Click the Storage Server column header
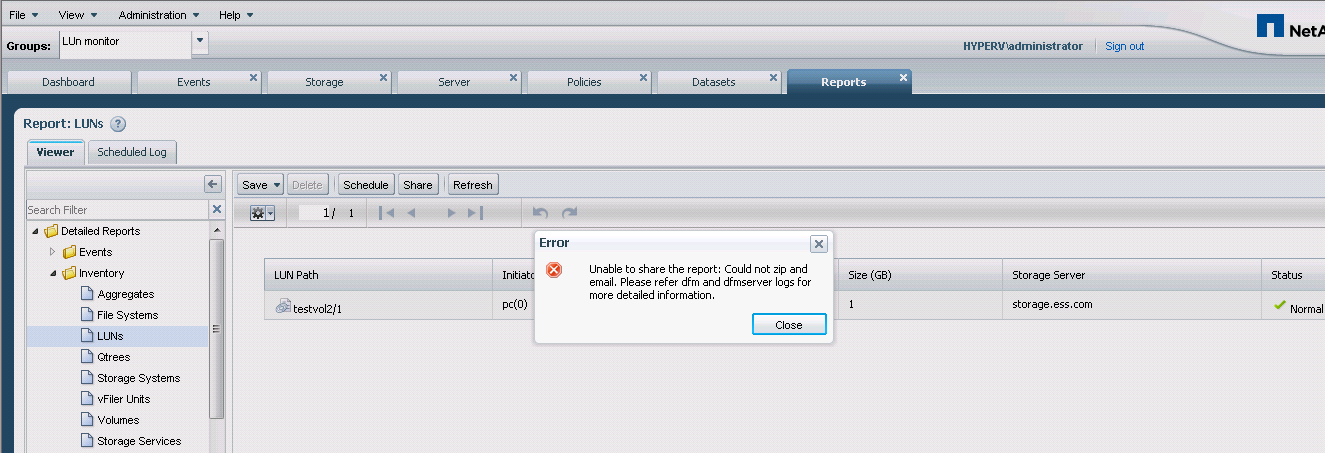The width and height of the screenshot is (1325, 453). pyautogui.click(x=1131, y=275)
